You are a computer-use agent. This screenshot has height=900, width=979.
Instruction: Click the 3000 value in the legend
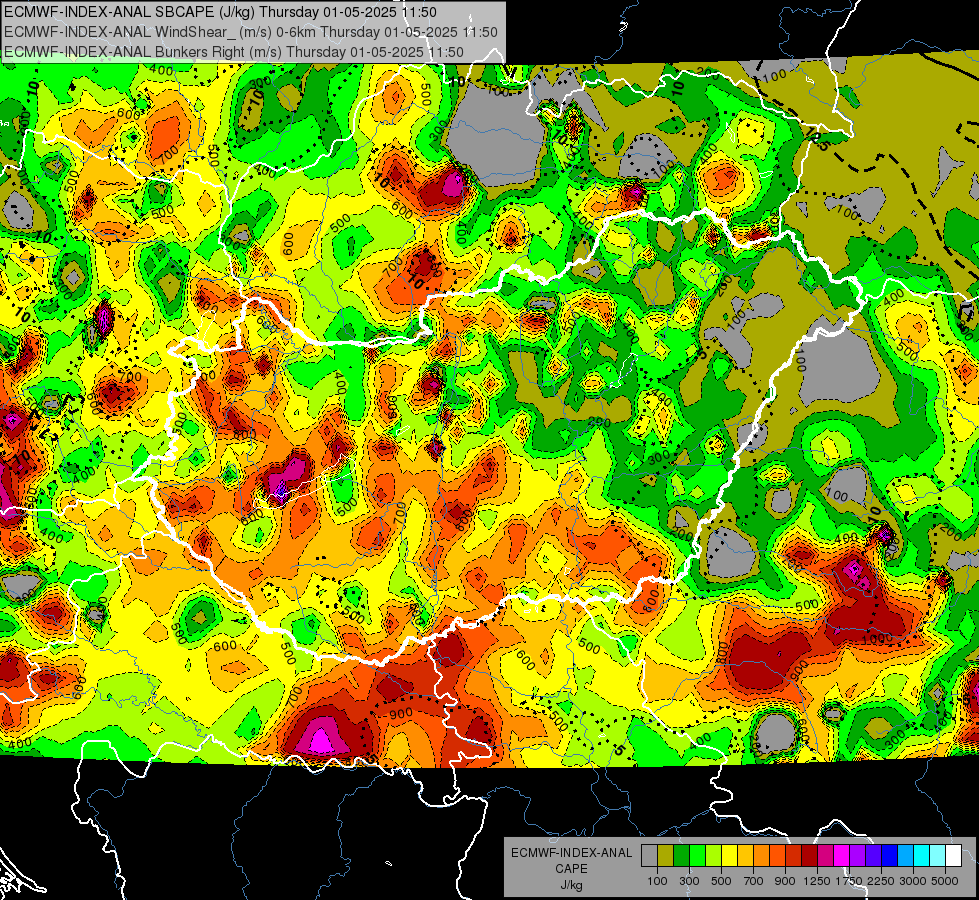tap(913, 881)
